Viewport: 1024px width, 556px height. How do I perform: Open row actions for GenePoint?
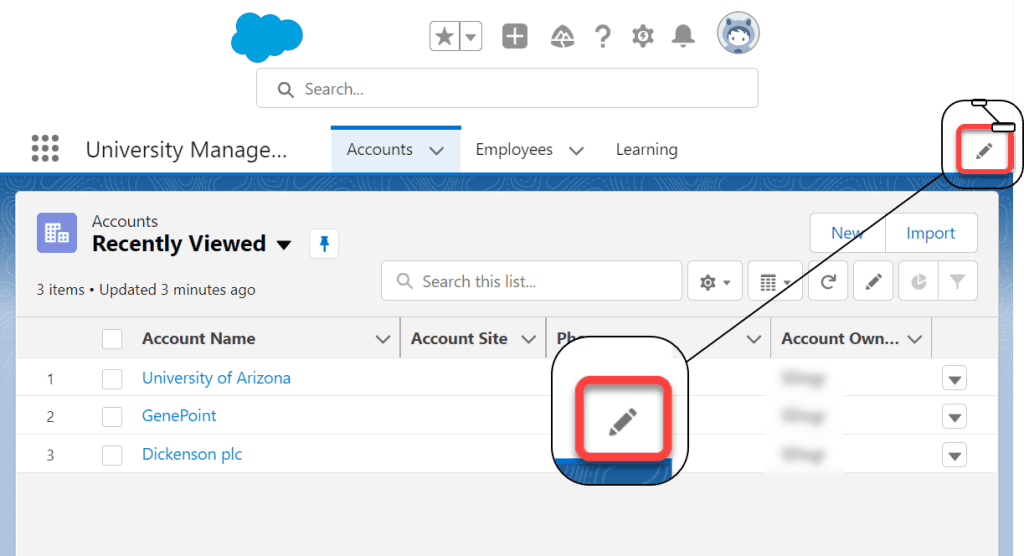(954, 417)
